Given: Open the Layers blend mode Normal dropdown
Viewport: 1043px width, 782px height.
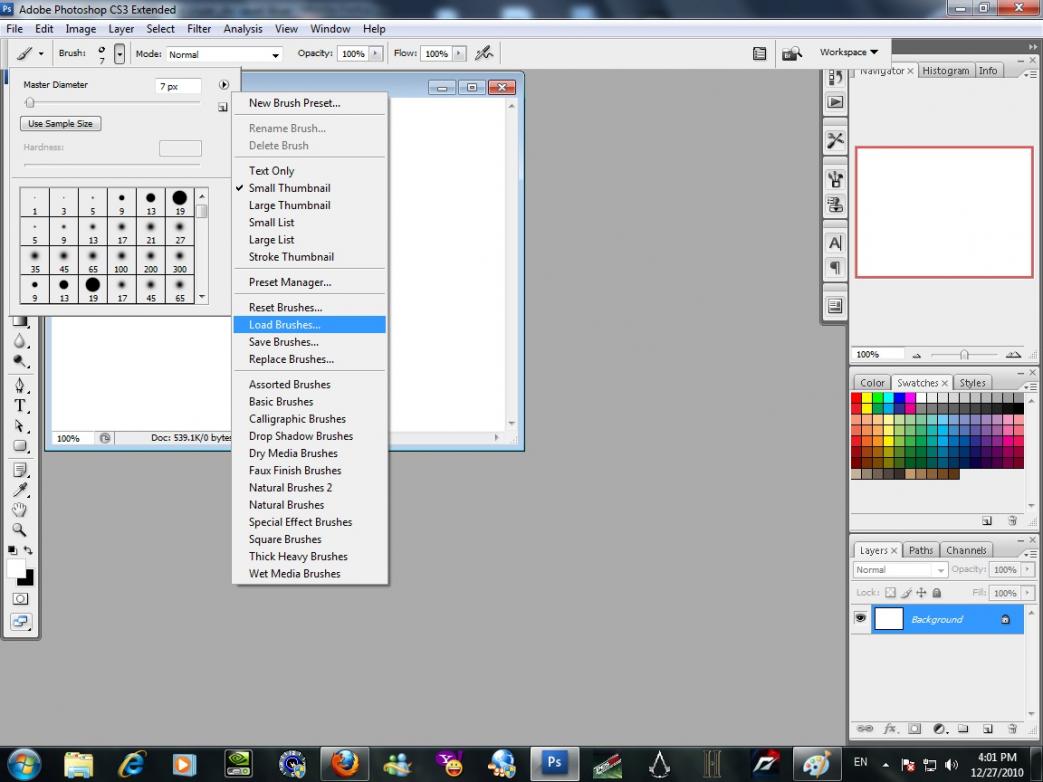Looking at the screenshot, I should [x=900, y=570].
